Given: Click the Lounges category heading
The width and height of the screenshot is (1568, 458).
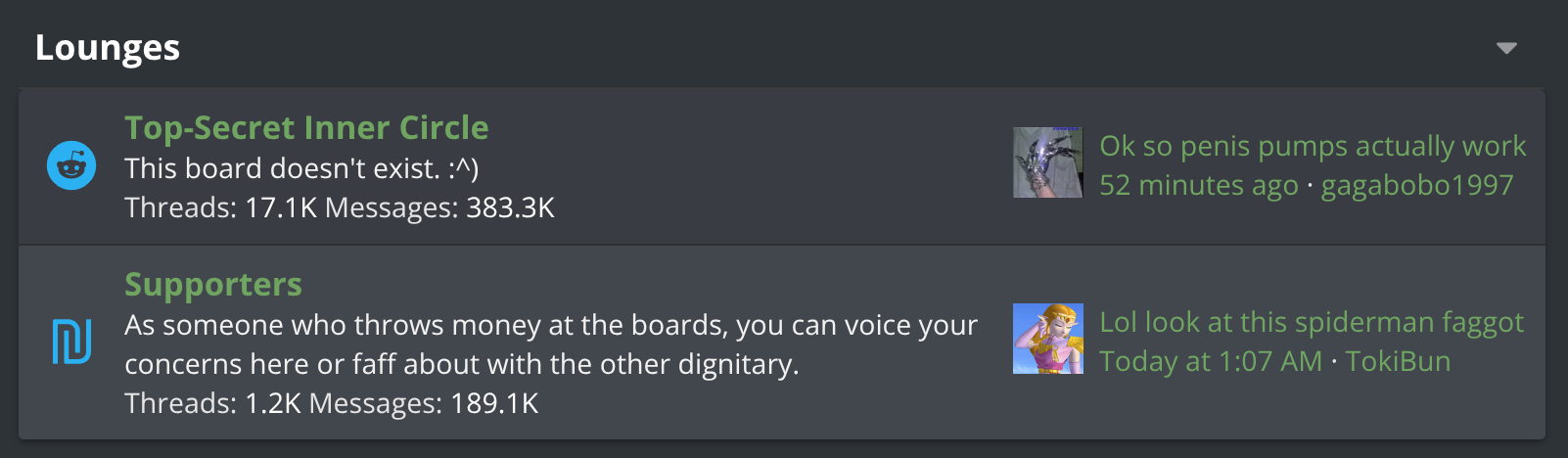Looking at the screenshot, I should tap(108, 48).
